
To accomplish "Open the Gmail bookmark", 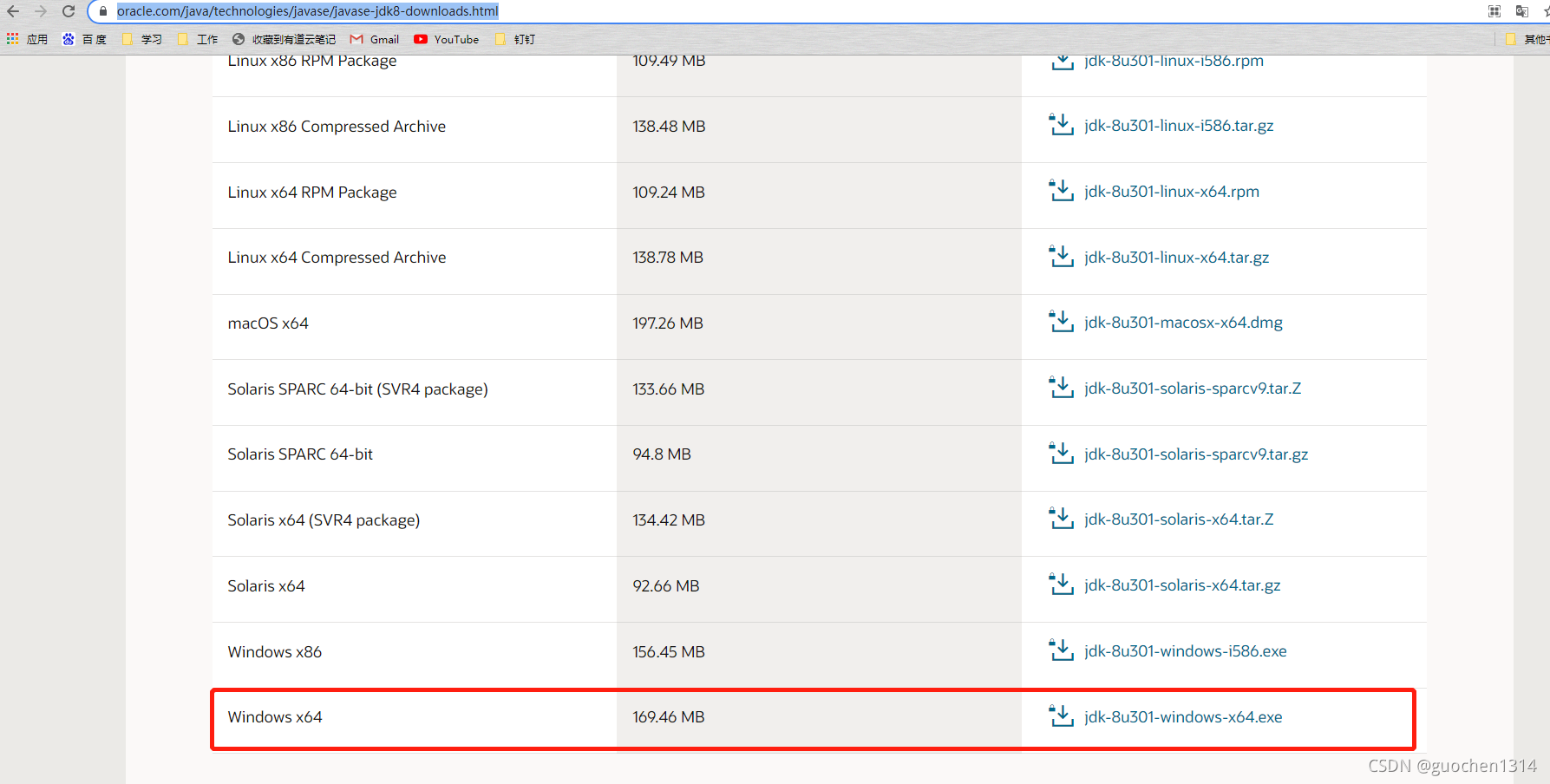I will (x=375, y=39).
